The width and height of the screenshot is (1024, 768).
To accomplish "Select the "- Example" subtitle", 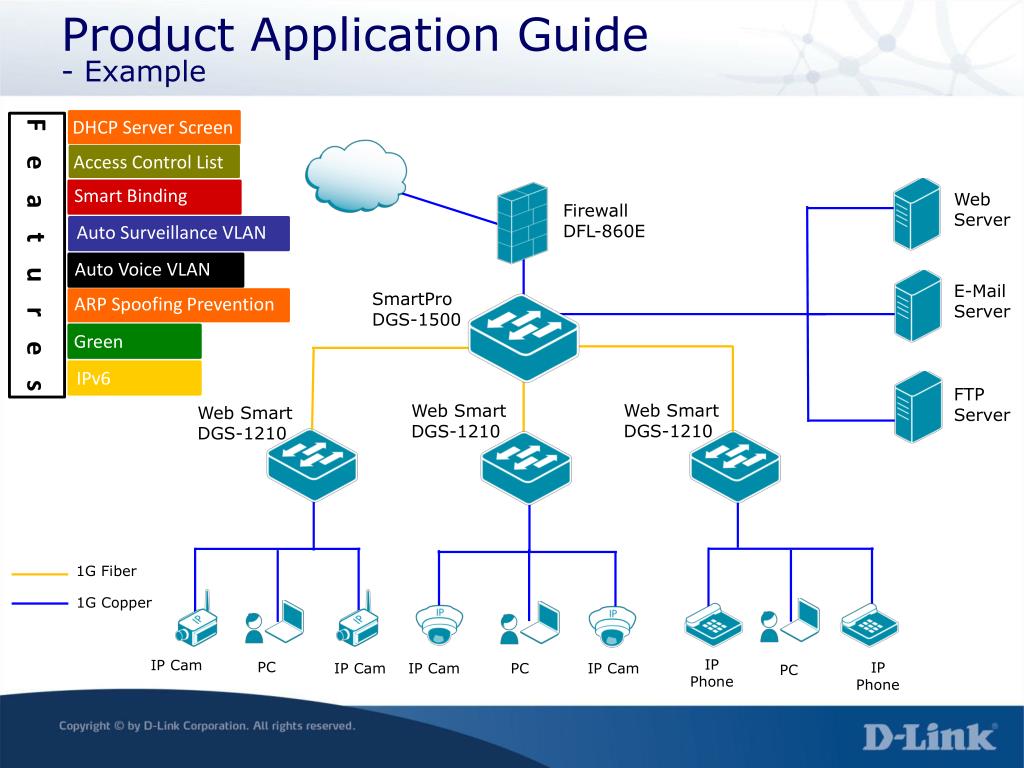I will click(x=134, y=72).
